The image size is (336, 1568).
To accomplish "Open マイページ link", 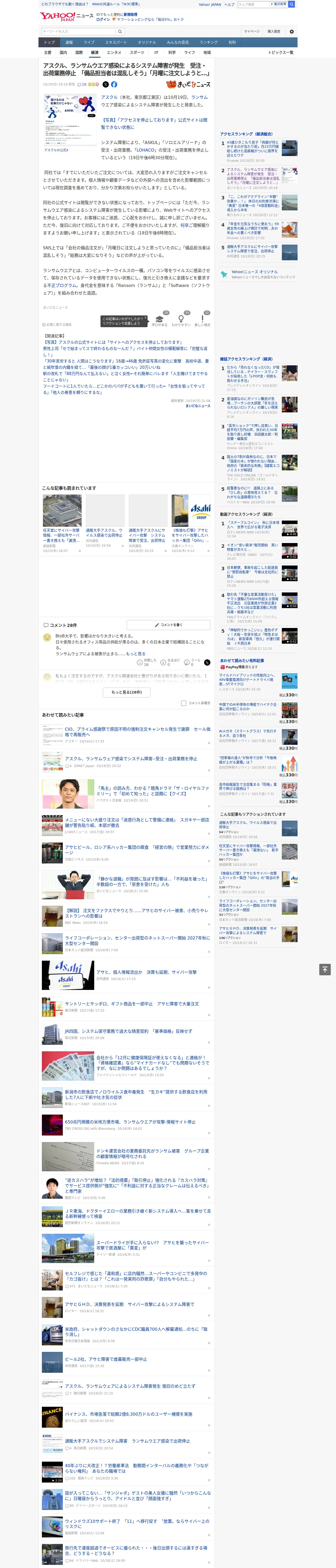I will coord(251,32).
